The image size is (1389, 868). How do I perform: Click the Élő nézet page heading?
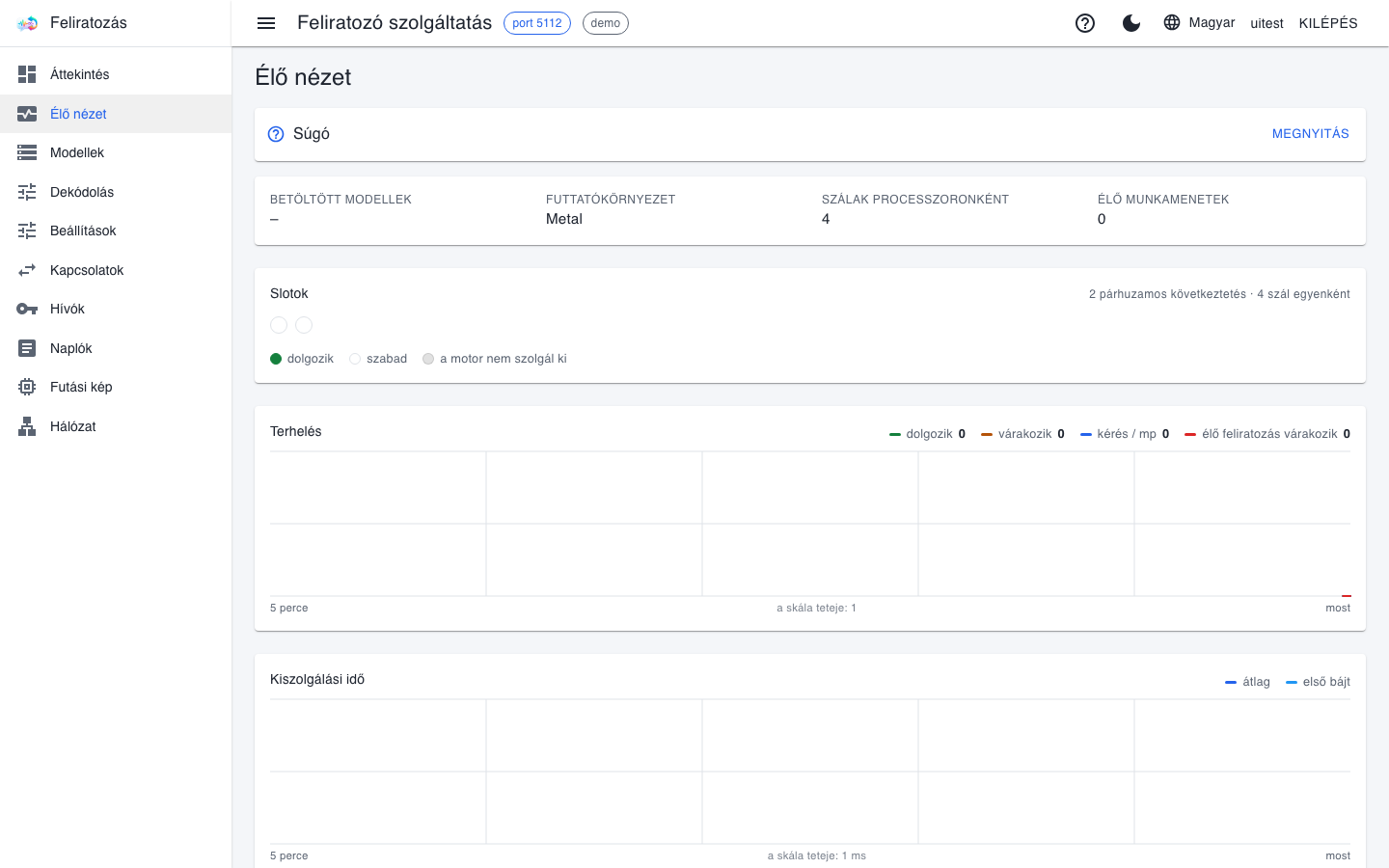point(303,77)
